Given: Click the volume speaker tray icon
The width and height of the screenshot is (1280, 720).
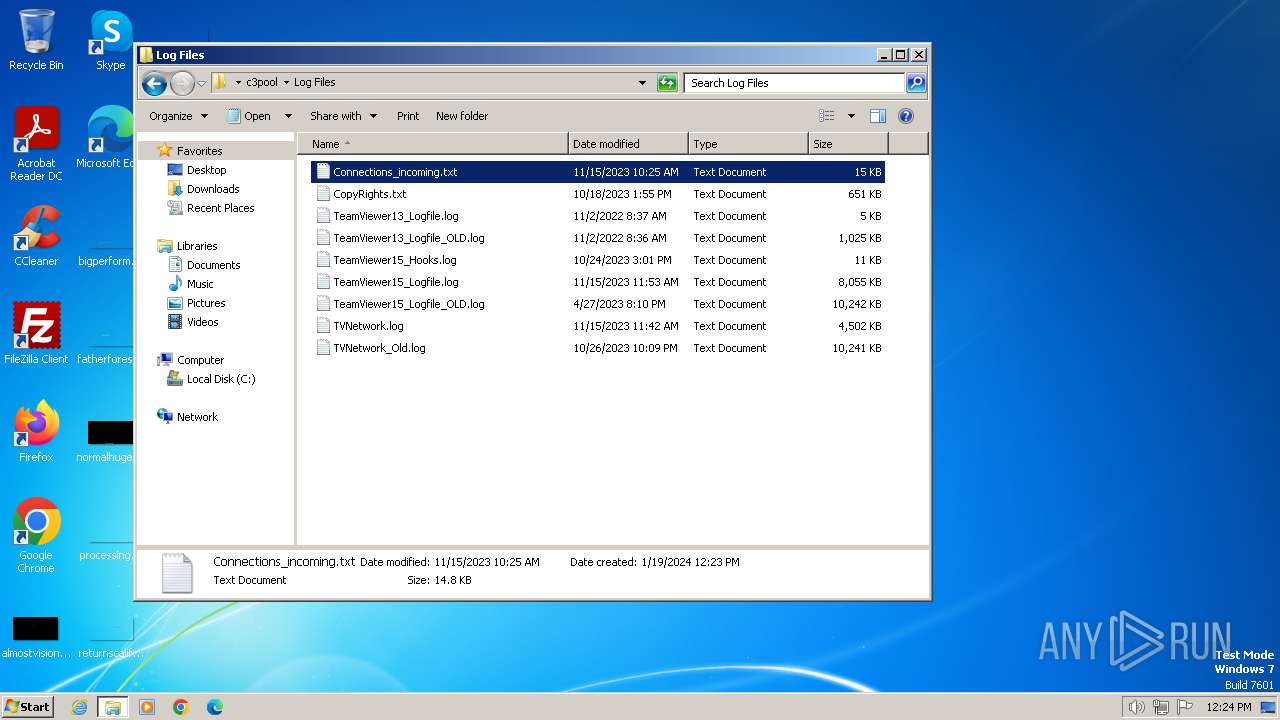Looking at the screenshot, I should 1136,707.
